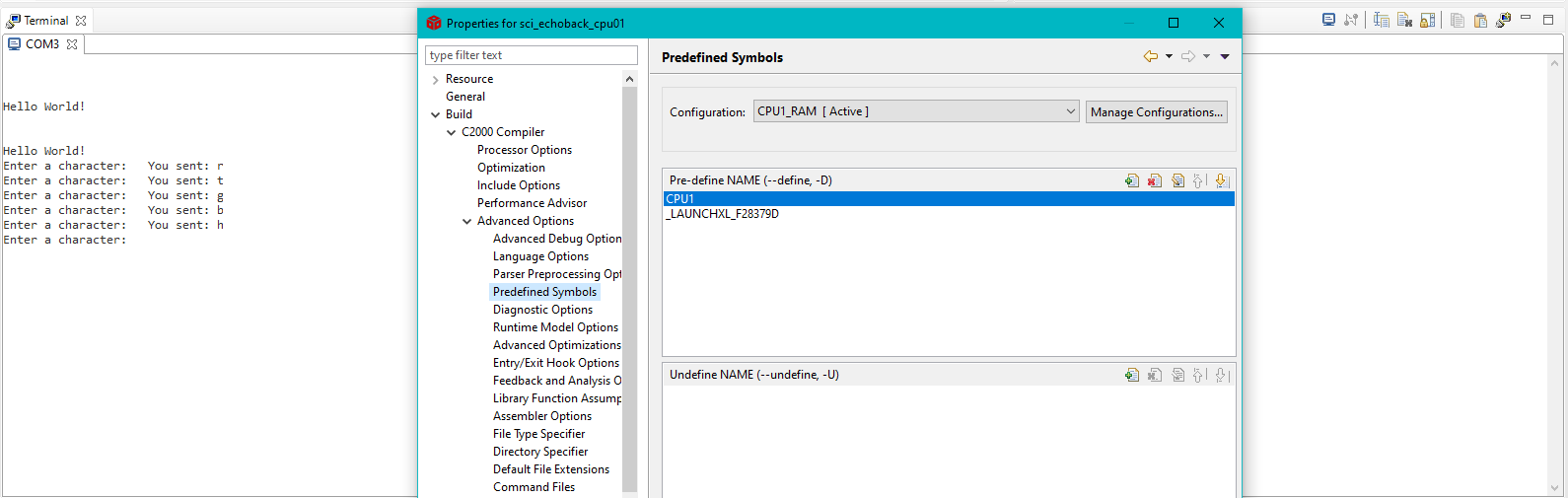Image resolution: width=1568 pixels, height=498 pixels.
Task: Open back navigation history dropdown arrow
Action: tap(1169, 57)
